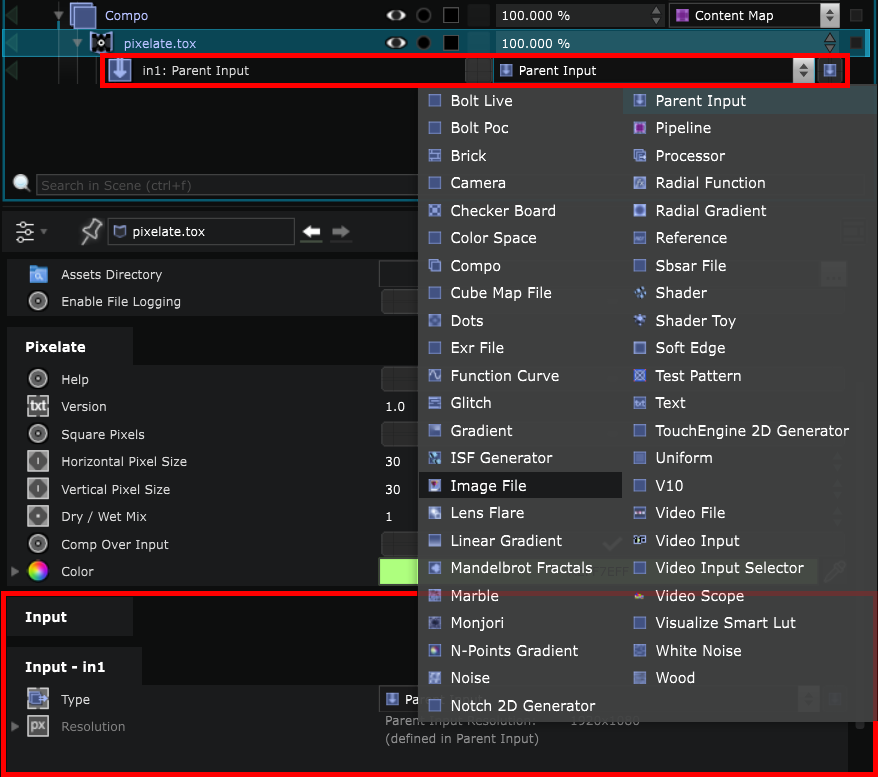
Task: Toggle Enable File Logging switch
Action: (x=400, y=302)
